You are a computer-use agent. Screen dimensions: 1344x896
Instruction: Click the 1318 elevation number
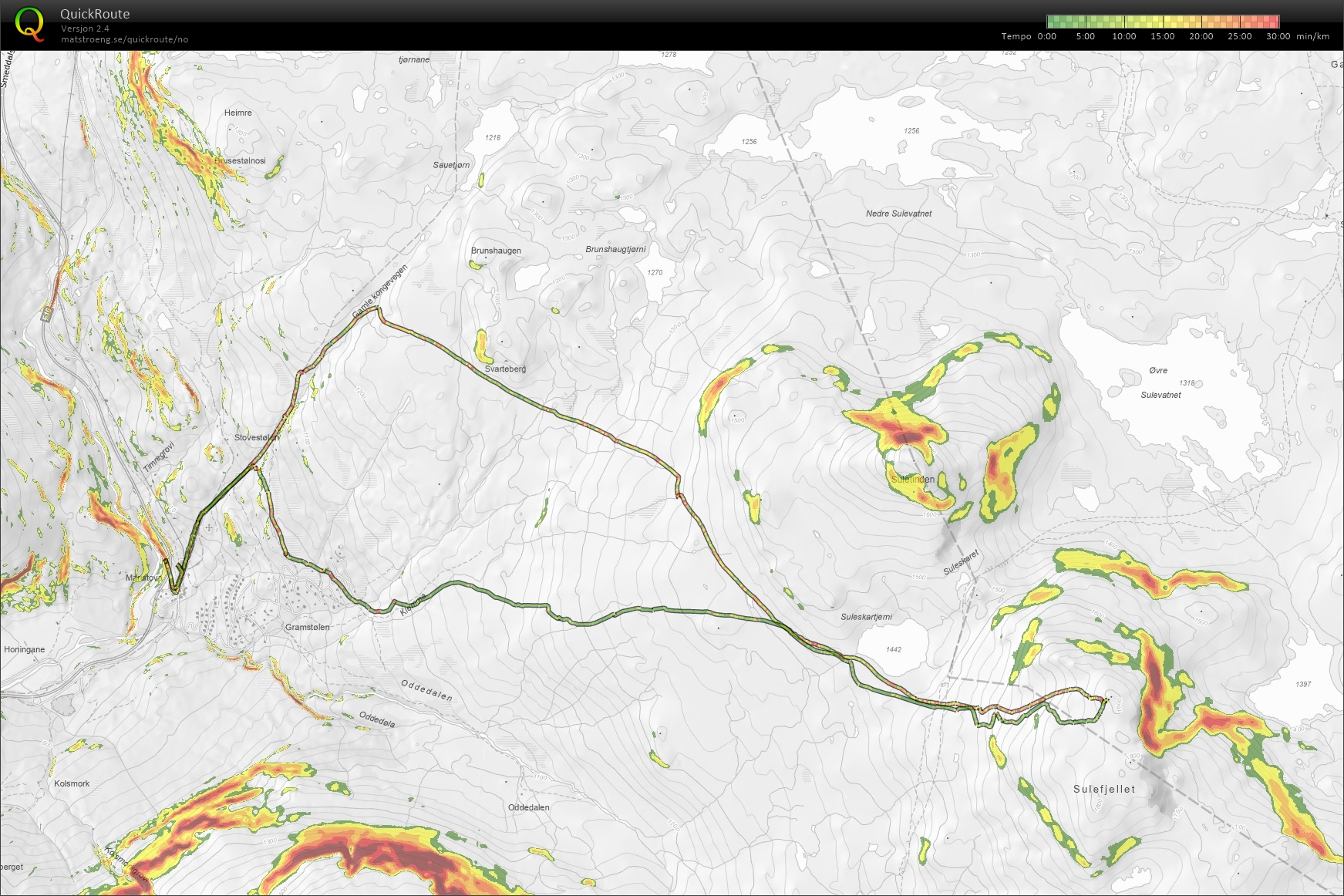tap(1187, 382)
